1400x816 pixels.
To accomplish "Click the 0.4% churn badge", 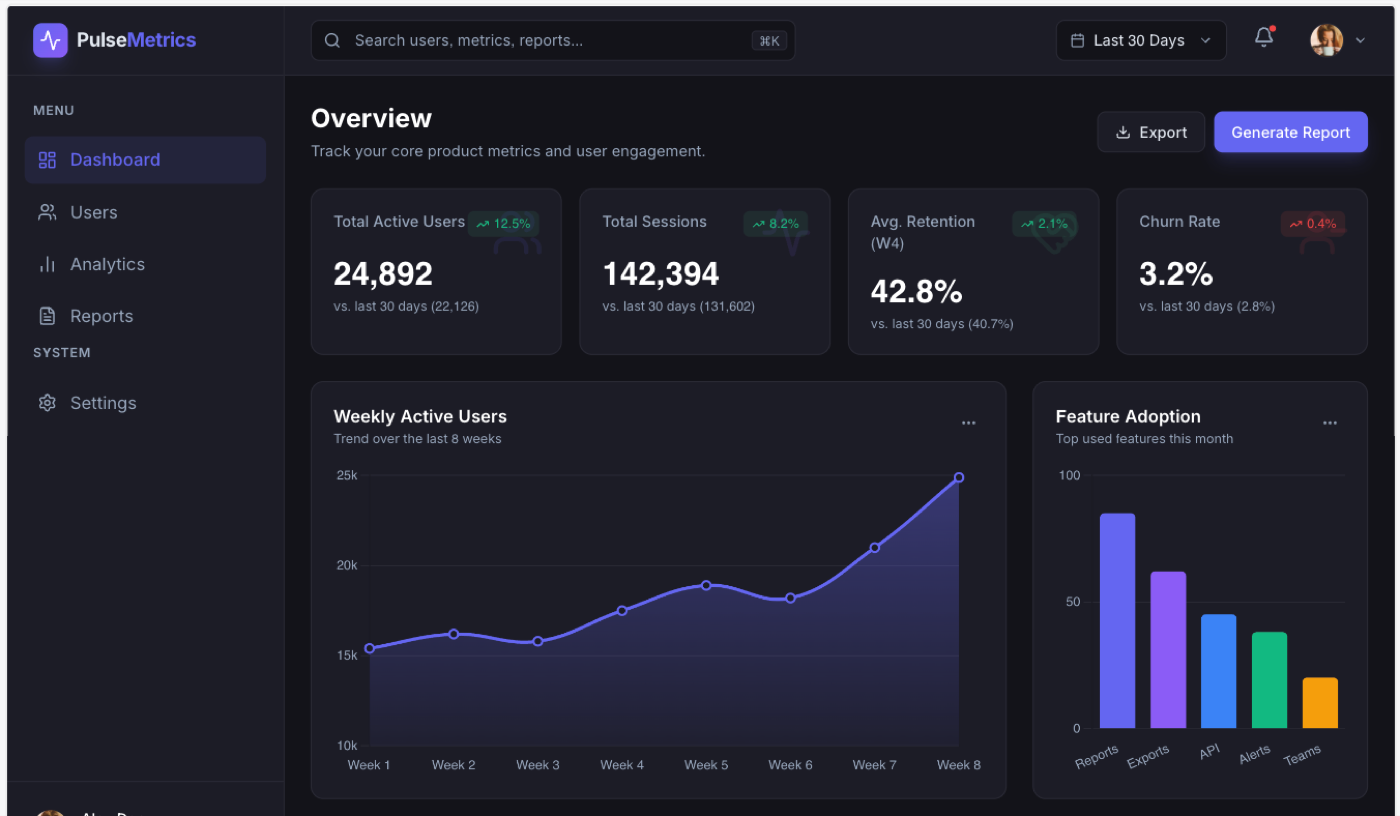I will click(1313, 224).
